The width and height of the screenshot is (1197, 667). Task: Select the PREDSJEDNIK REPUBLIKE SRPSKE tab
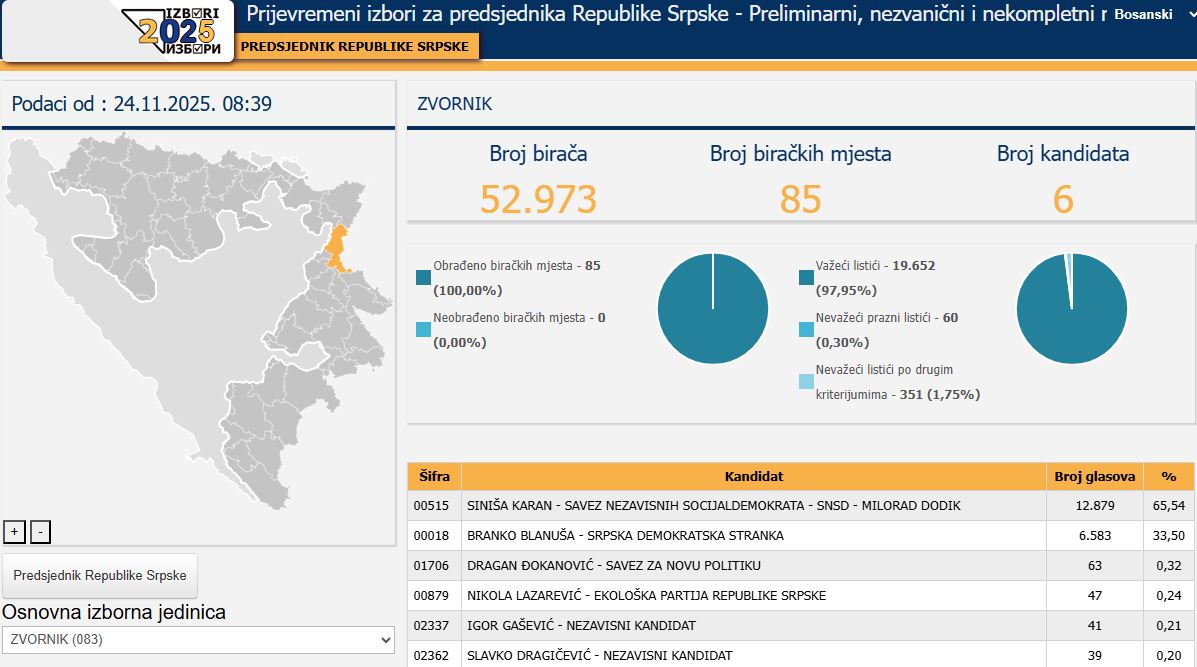pyautogui.click(x=353, y=46)
